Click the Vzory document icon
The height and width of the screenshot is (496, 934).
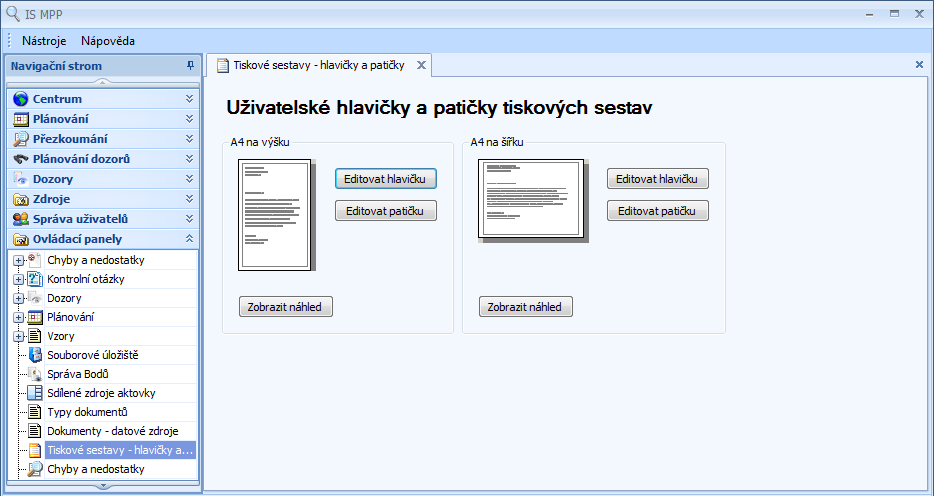pos(35,336)
